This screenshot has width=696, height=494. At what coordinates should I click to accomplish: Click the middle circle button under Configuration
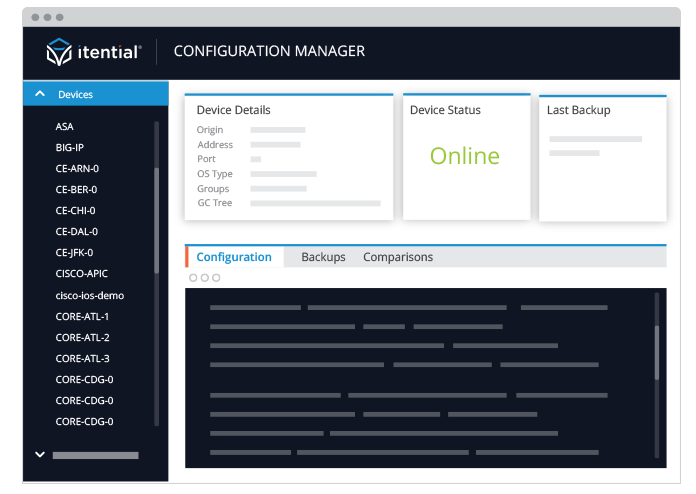pos(205,278)
